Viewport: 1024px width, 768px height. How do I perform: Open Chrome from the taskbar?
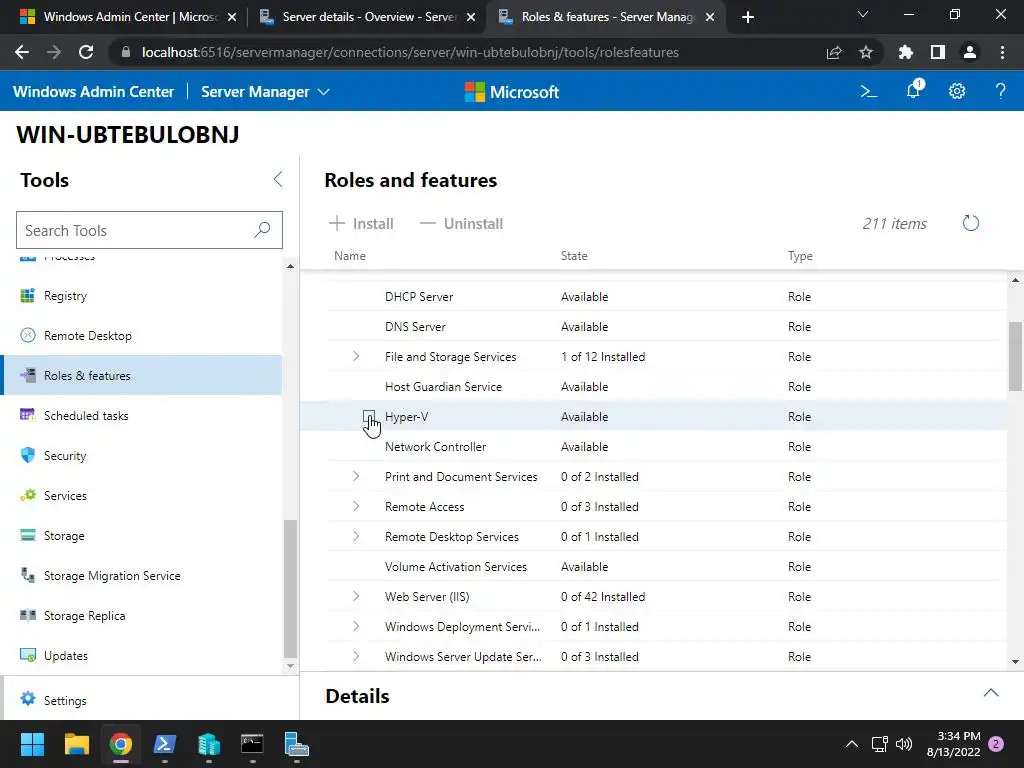(x=121, y=744)
